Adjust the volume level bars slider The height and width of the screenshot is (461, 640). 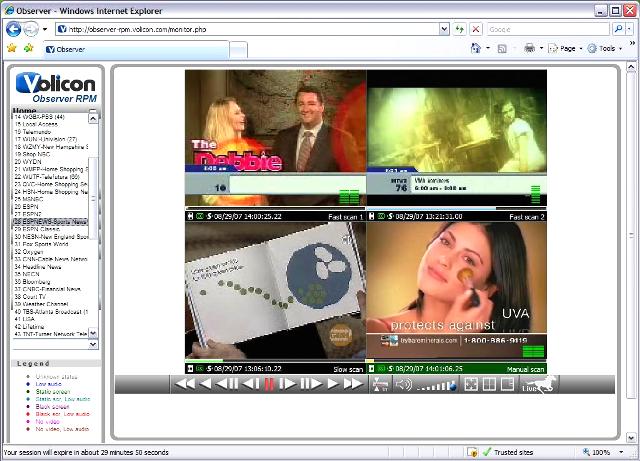click(x=437, y=385)
